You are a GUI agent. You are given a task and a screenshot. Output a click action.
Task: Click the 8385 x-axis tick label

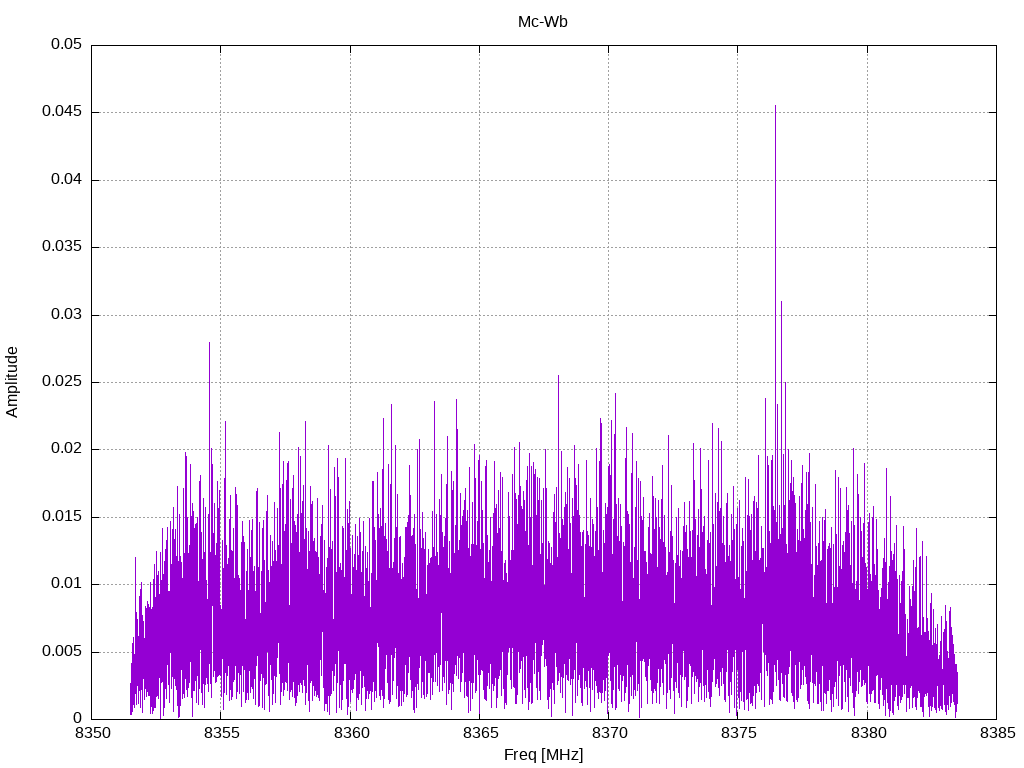point(996,733)
